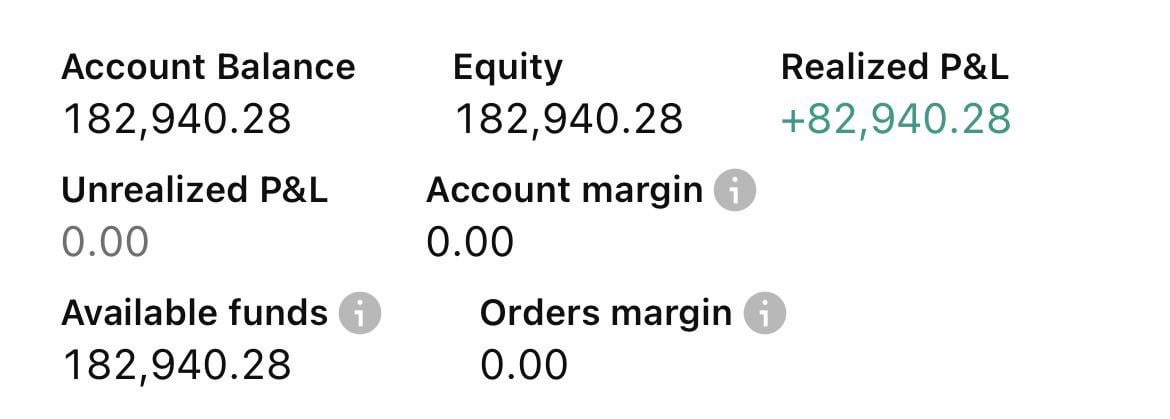Click the 0.00 value under Orders margin

point(523,365)
